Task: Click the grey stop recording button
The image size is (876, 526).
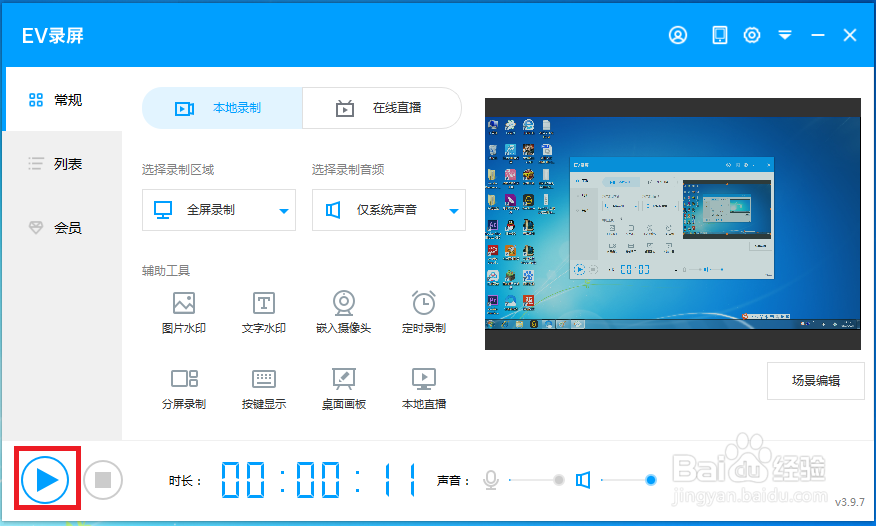Action: tap(103, 480)
